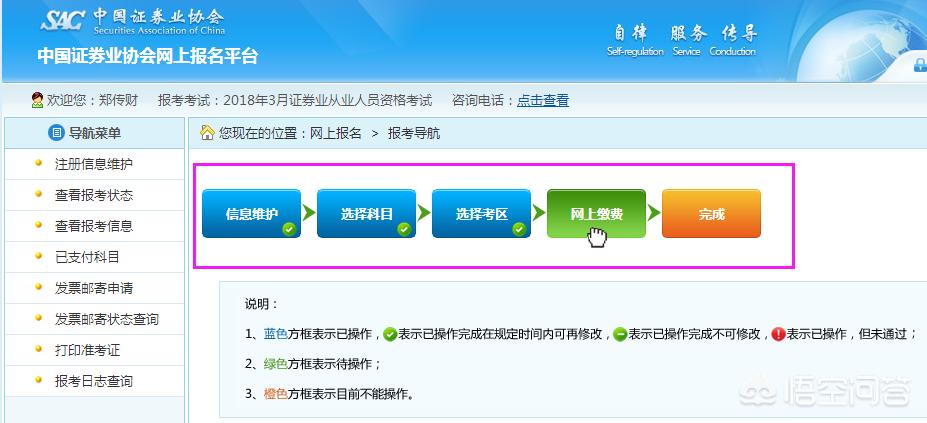
Task: Click exam name 2018年3月证券业从业人员资格考试
Action: pos(328,101)
